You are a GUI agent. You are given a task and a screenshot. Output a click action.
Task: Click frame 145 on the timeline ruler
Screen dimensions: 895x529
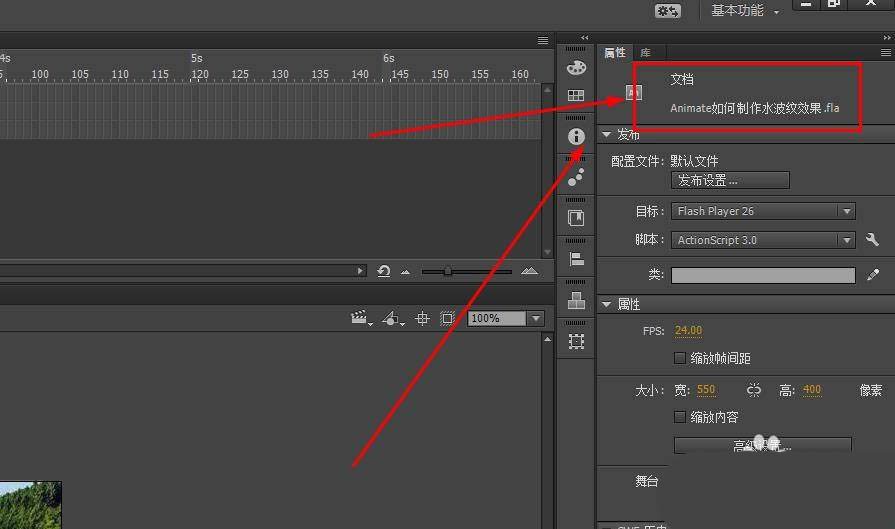coord(400,74)
